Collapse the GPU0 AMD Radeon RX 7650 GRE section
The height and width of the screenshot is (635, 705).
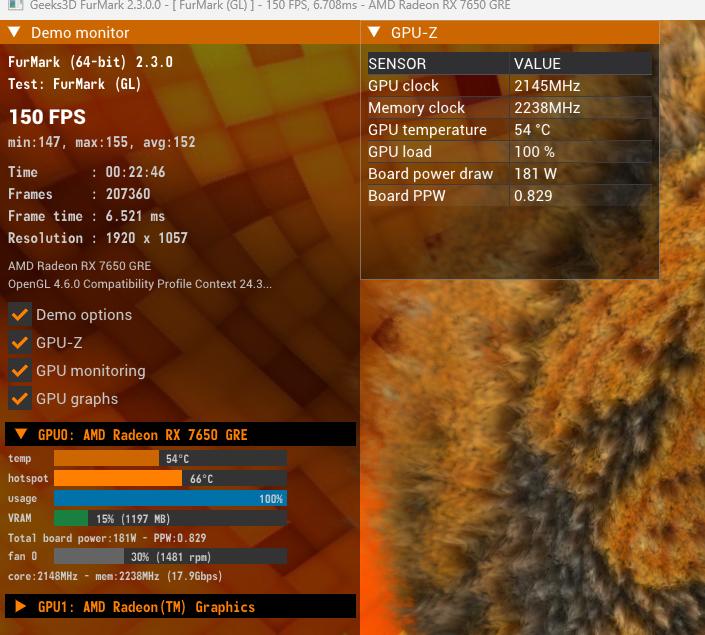tap(21, 434)
